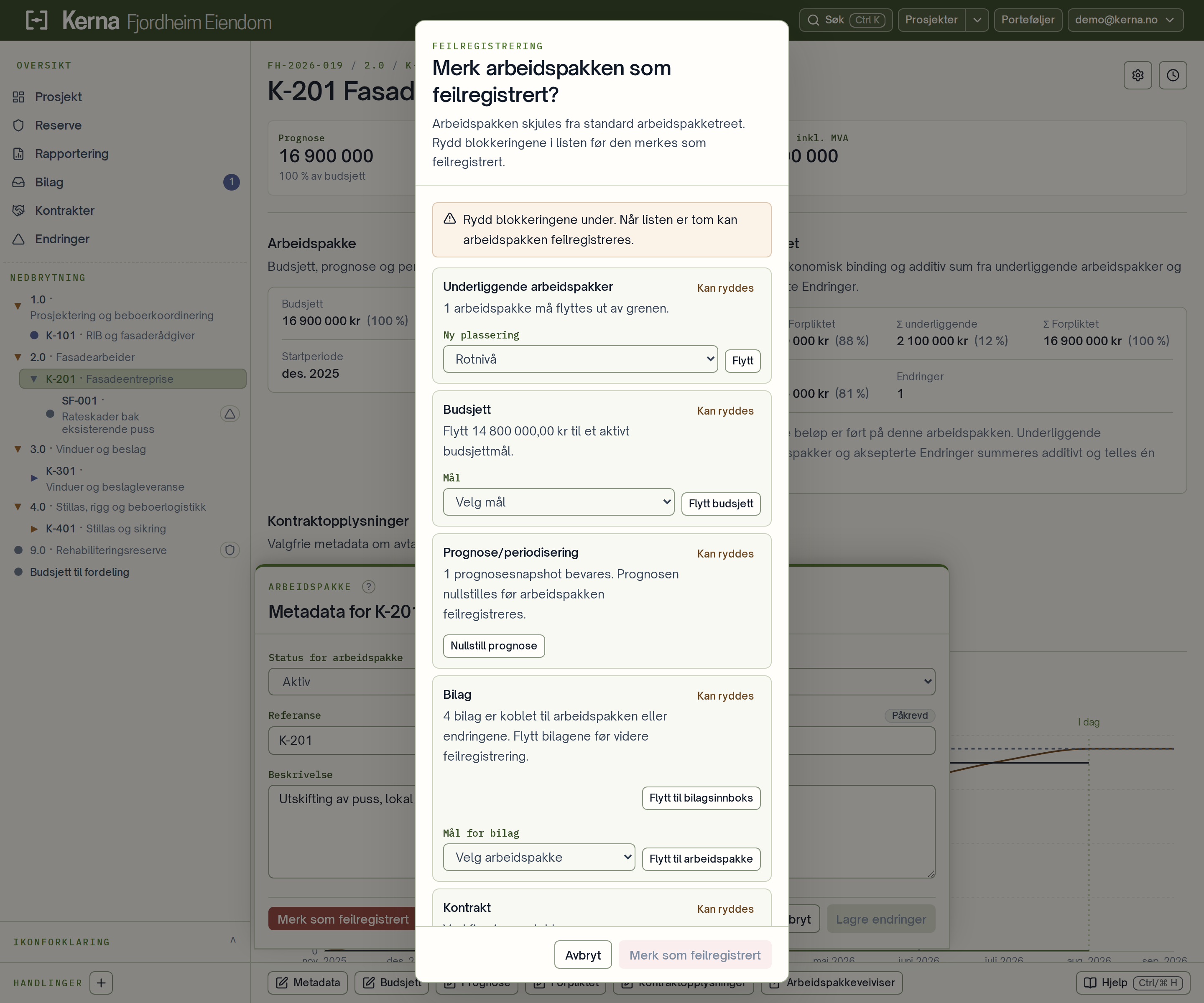Open the Velg mål dropdown

pyautogui.click(x=559, y=502)
